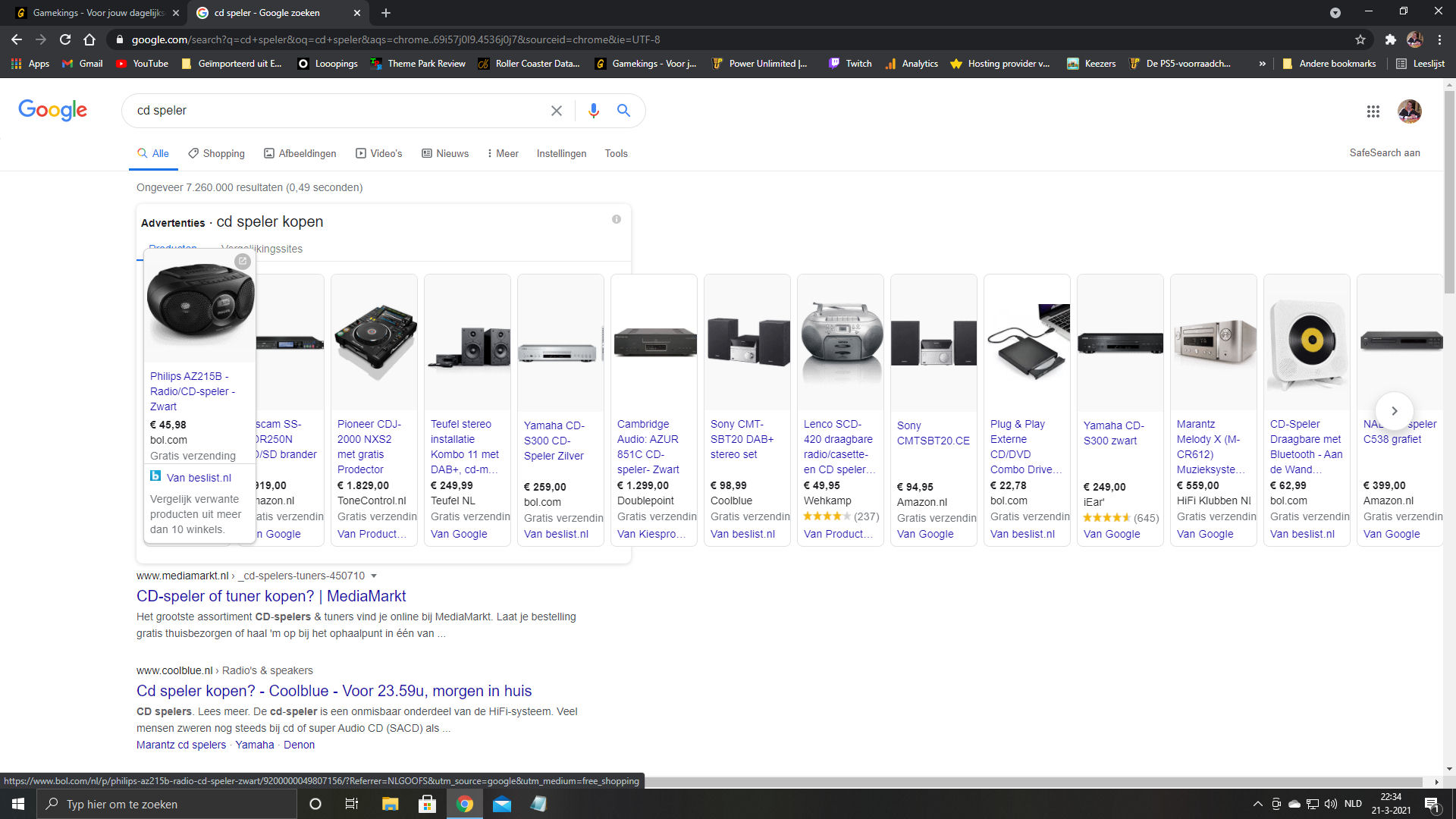
Task: Open the Chrome three-dot menu
Action: tap(1439, 39)
